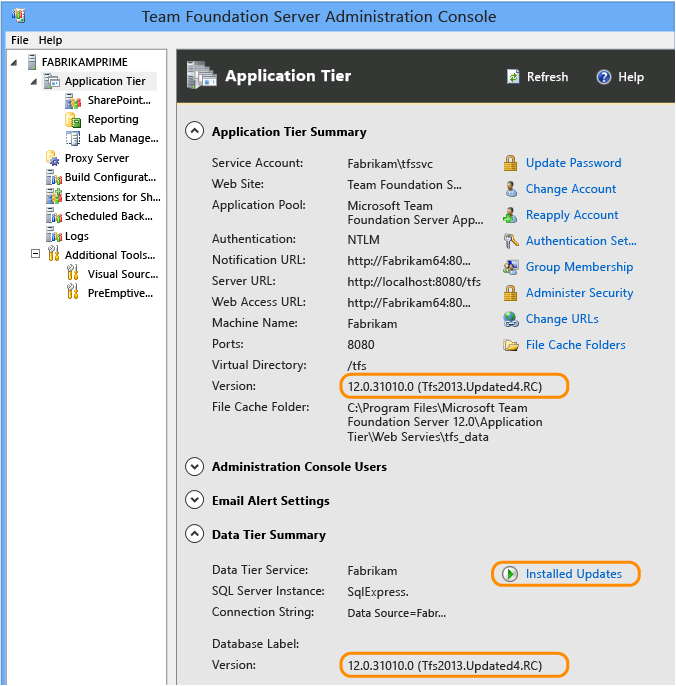Click the Update Password lock icon

click(510, 163)
